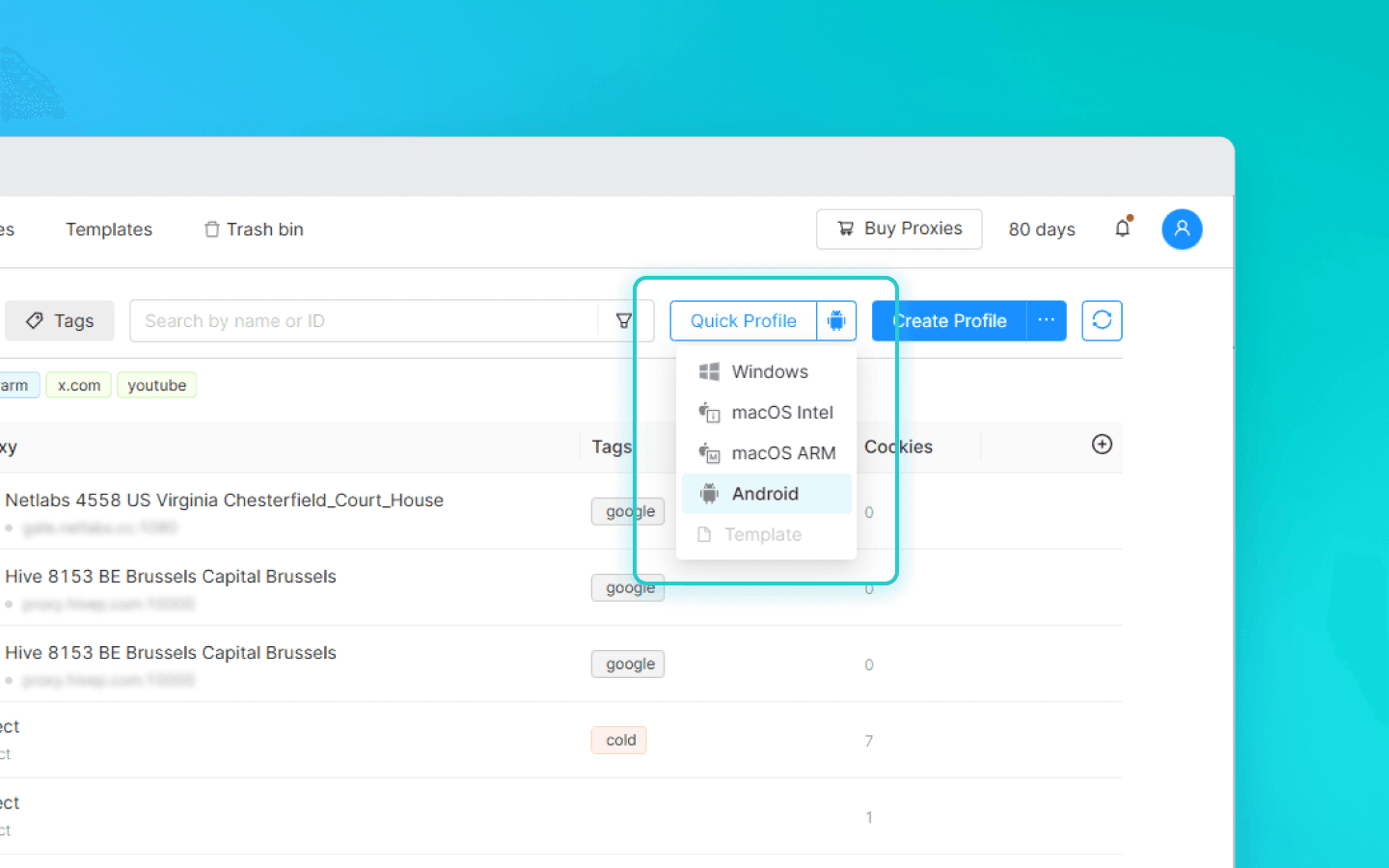Select the youtube tag chip

coord(157,386)
